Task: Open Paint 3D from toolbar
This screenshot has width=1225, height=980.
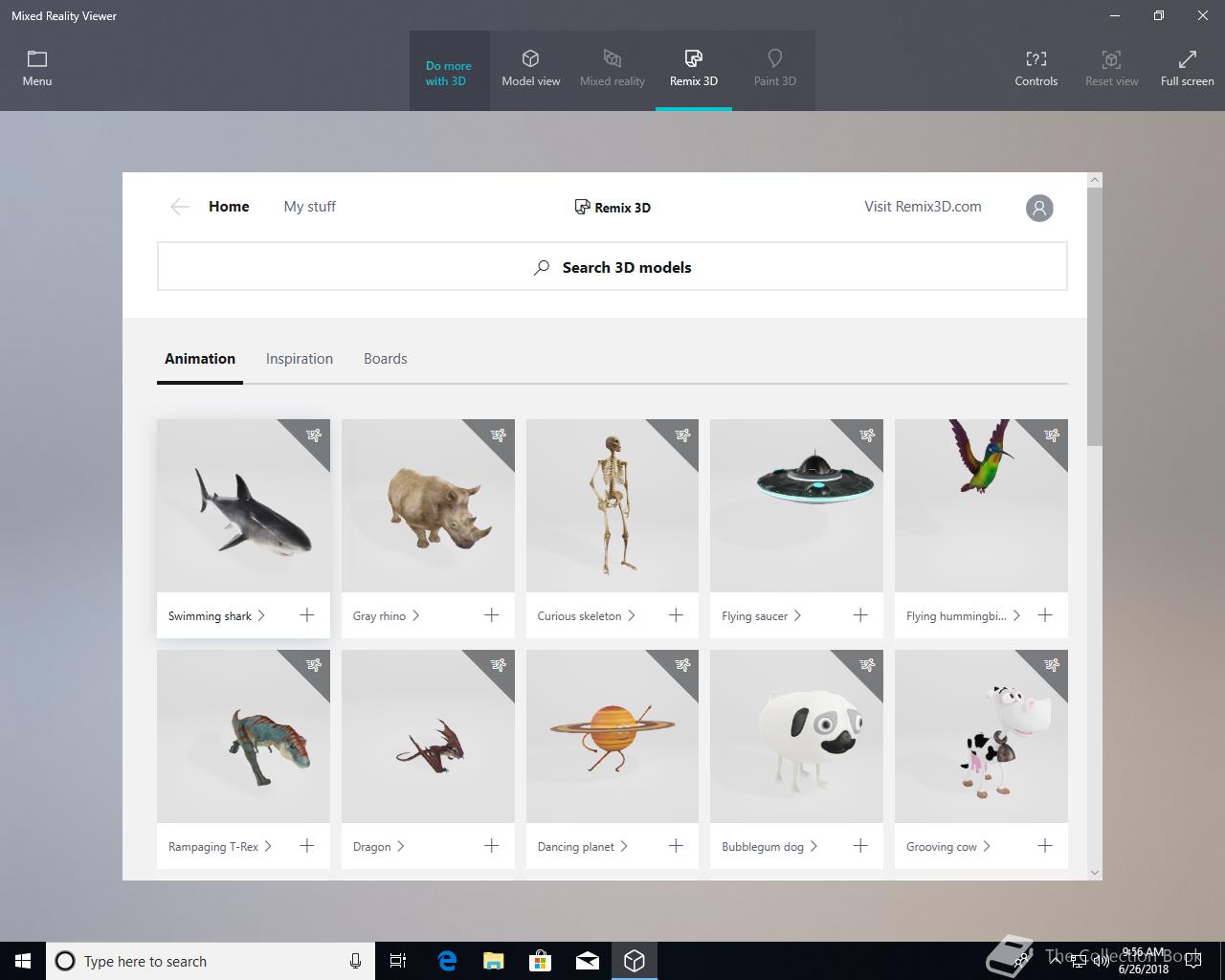Action: (775, 69)
